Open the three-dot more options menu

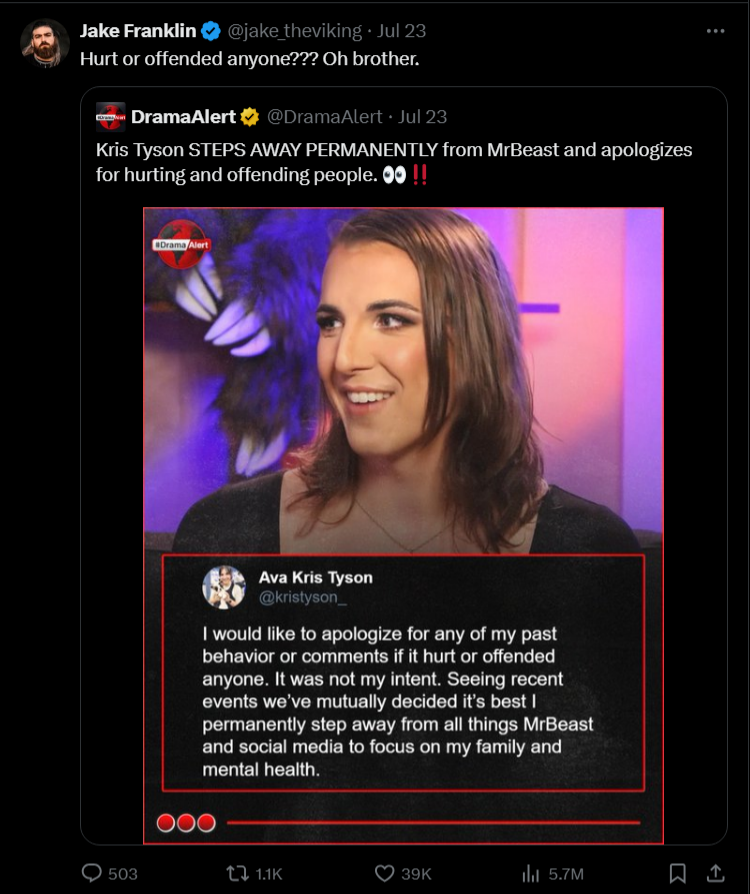pos(715,31)
